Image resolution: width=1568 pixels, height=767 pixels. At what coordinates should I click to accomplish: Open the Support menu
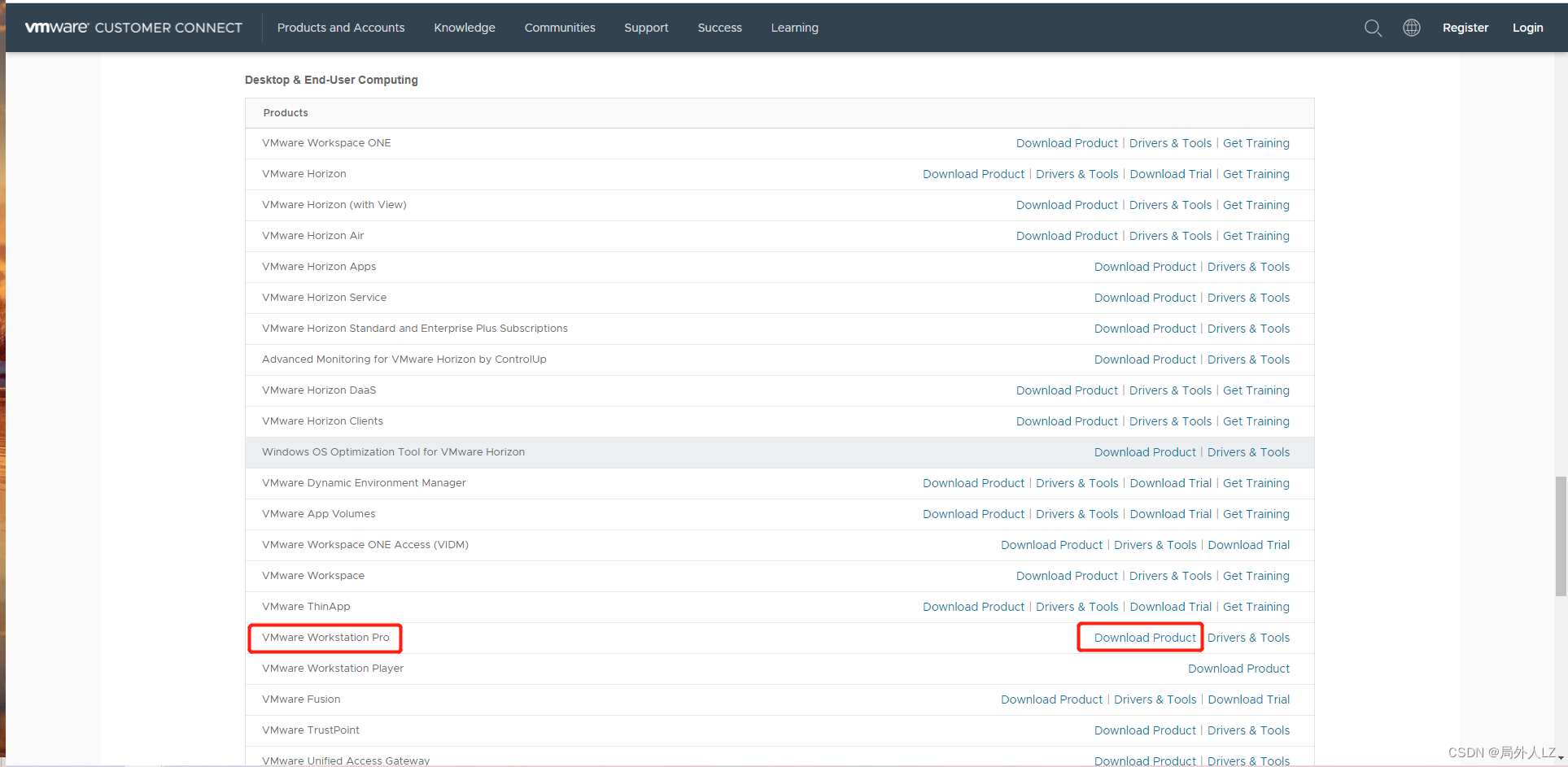[646, 28]
